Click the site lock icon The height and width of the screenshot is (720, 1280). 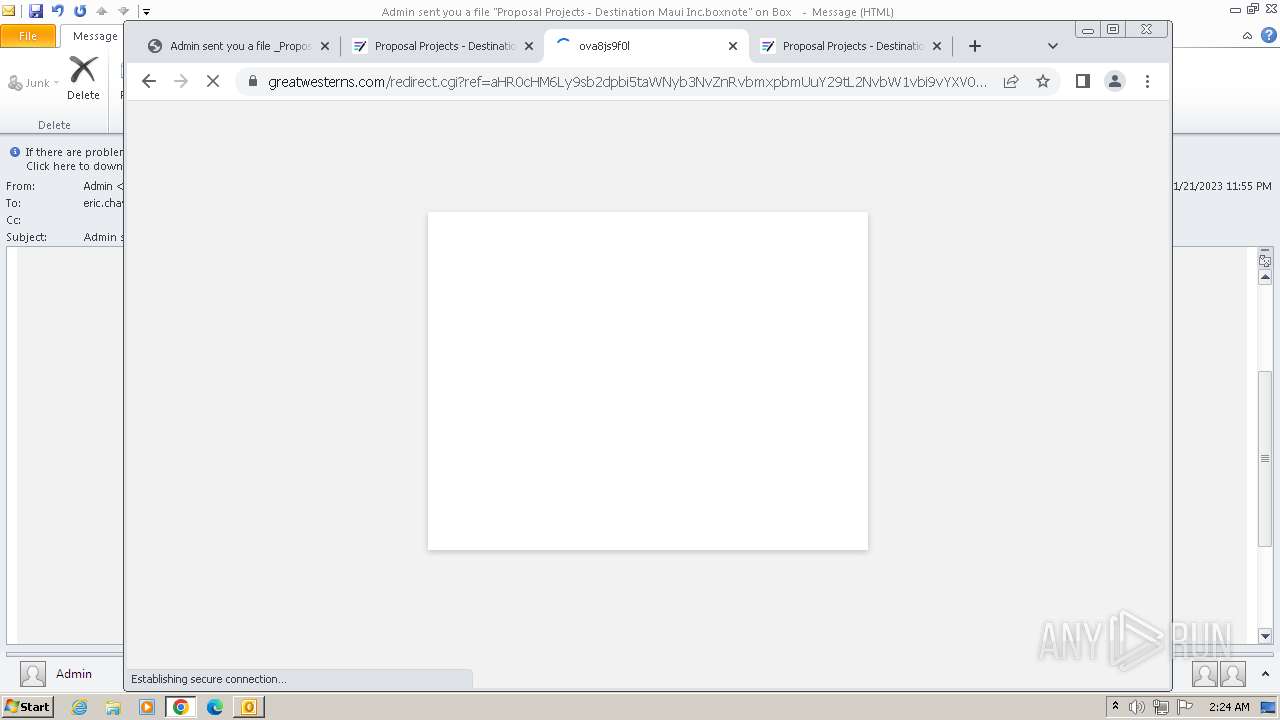pos(252,82)
